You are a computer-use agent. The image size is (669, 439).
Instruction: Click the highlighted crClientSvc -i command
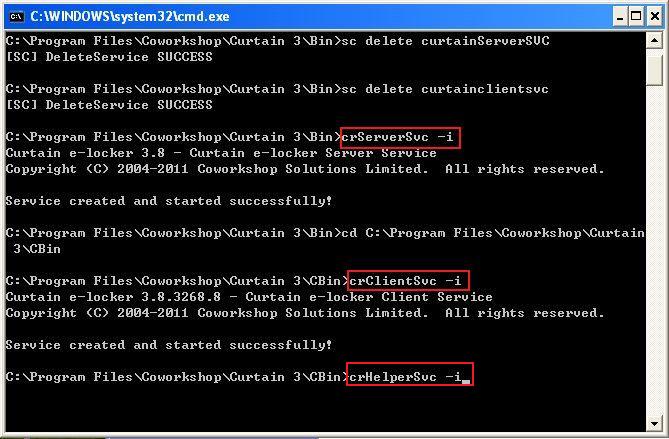tap(407, 281)
